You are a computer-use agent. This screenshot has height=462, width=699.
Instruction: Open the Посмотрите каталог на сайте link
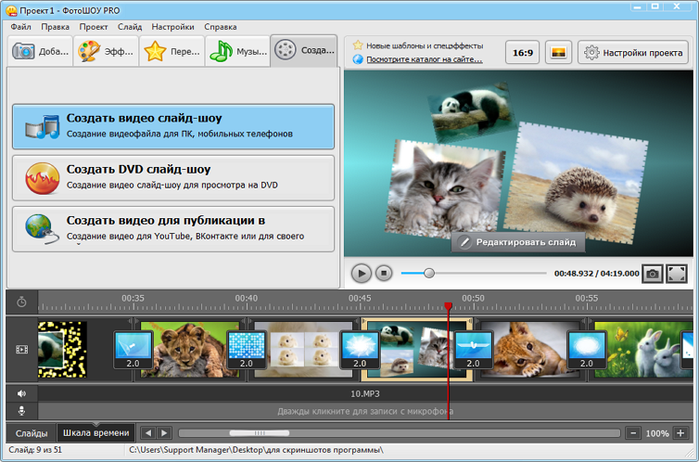(x=423, y=59)
